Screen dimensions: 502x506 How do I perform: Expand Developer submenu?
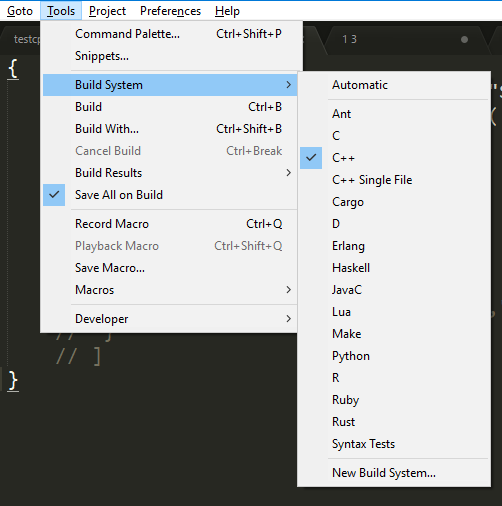point(170,319)
